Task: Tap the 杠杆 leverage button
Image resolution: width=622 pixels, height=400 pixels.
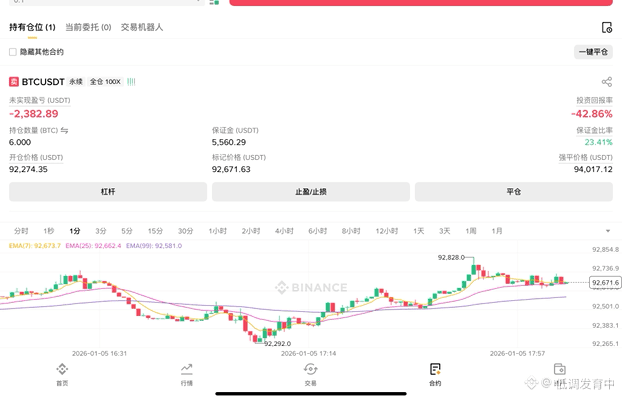Action: tap(108, 192)
